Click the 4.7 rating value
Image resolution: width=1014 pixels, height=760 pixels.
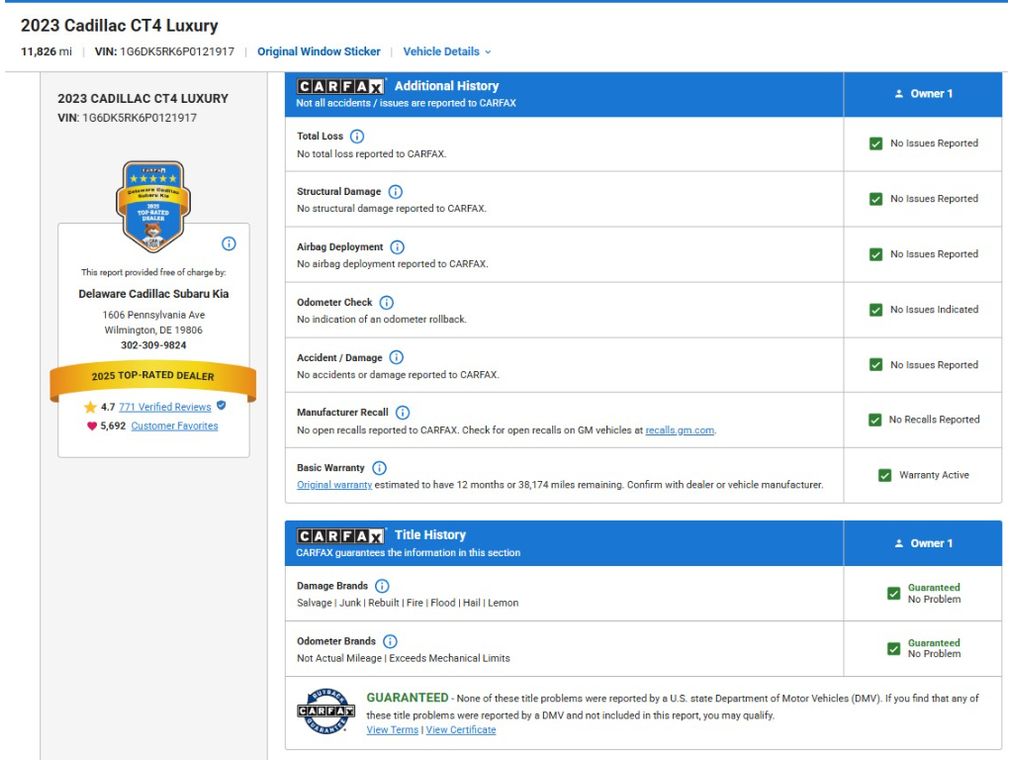(107, 407)
